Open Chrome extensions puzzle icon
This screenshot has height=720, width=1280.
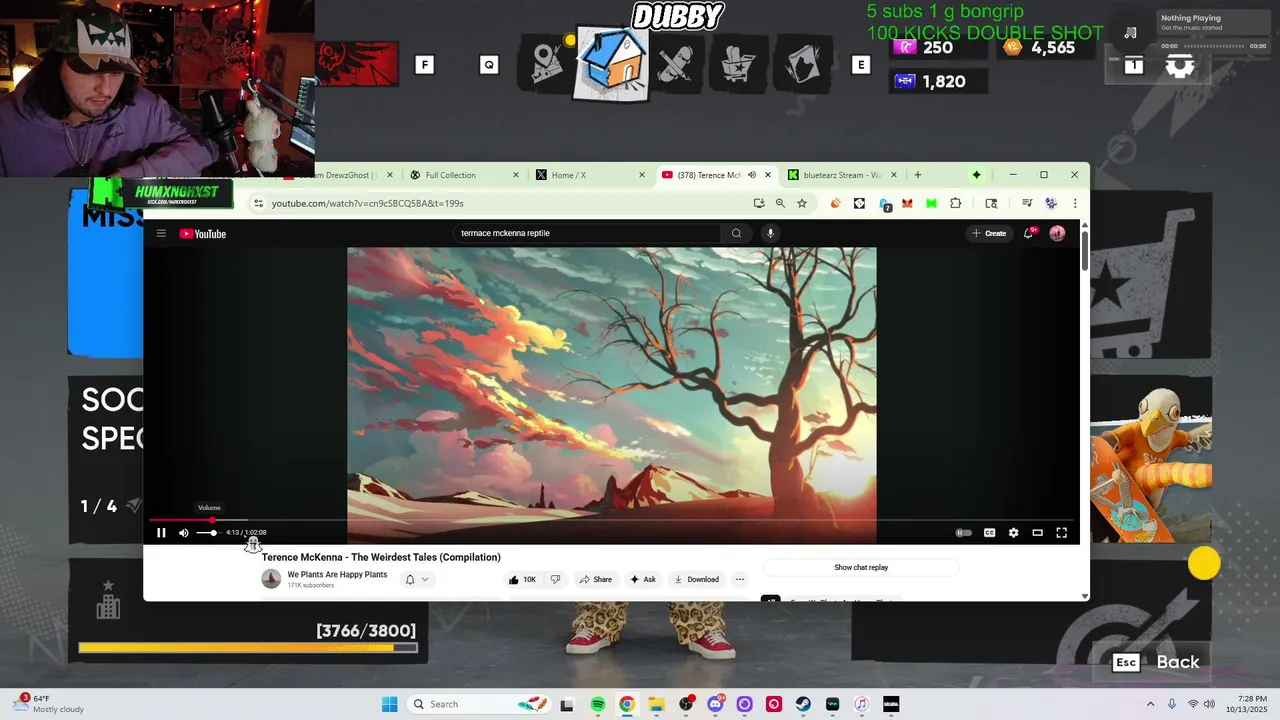[x=955, y=203]
